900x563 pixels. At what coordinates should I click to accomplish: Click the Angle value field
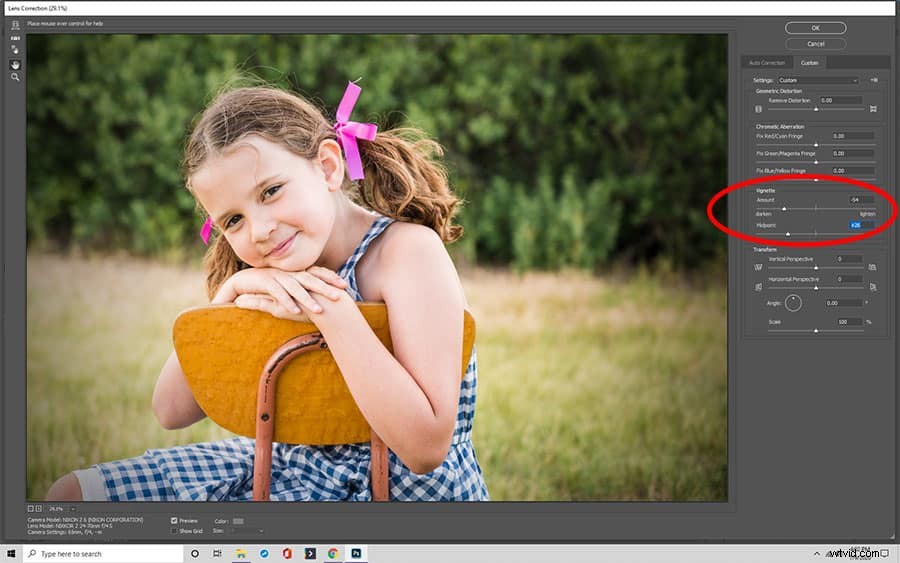[x=844, y=303]
